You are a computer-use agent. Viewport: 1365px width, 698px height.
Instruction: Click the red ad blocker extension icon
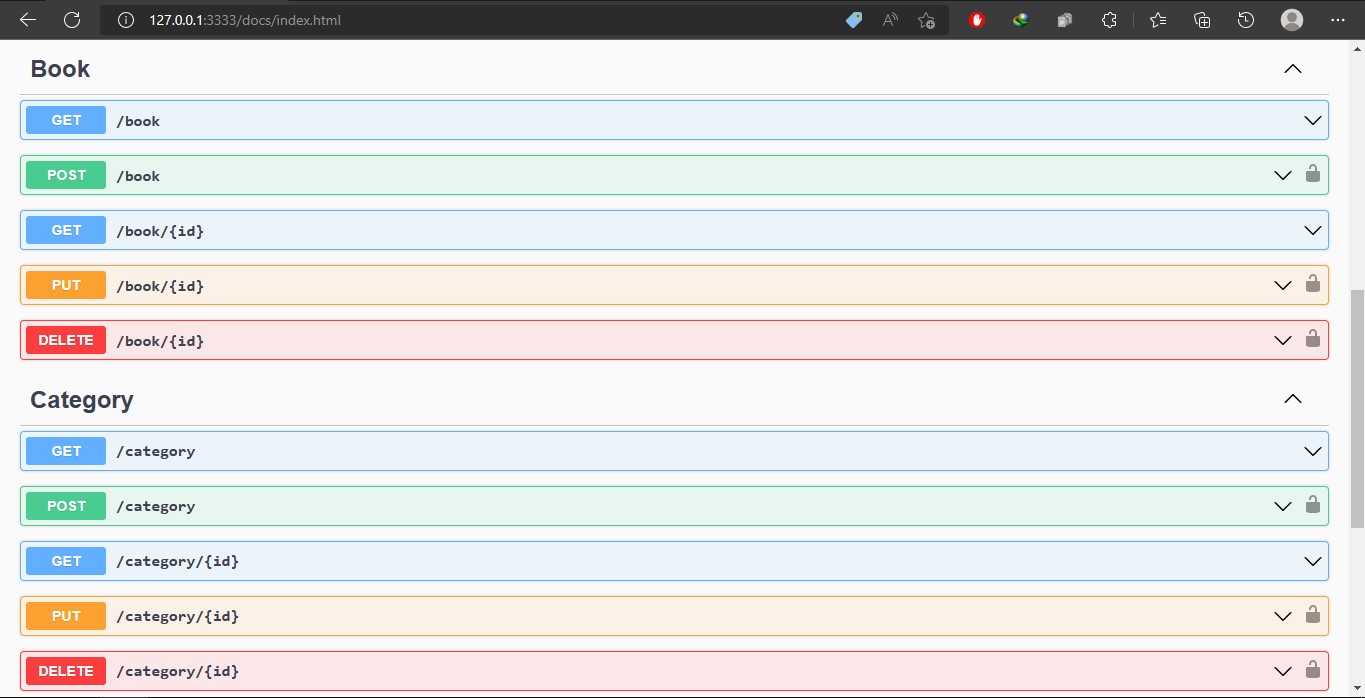pos(977,20)
